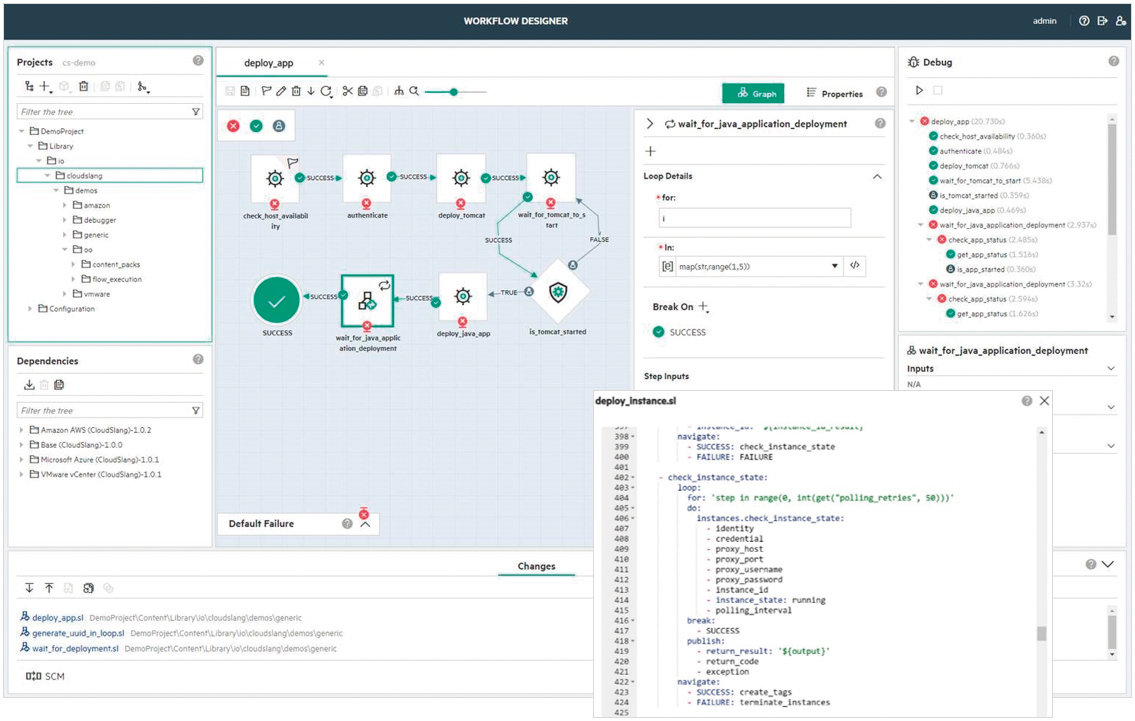The height and width of the screenshot is (721, 1135).
Task: Click the cut scissors icon in canvas toolbar
Action: pos(348,92)
